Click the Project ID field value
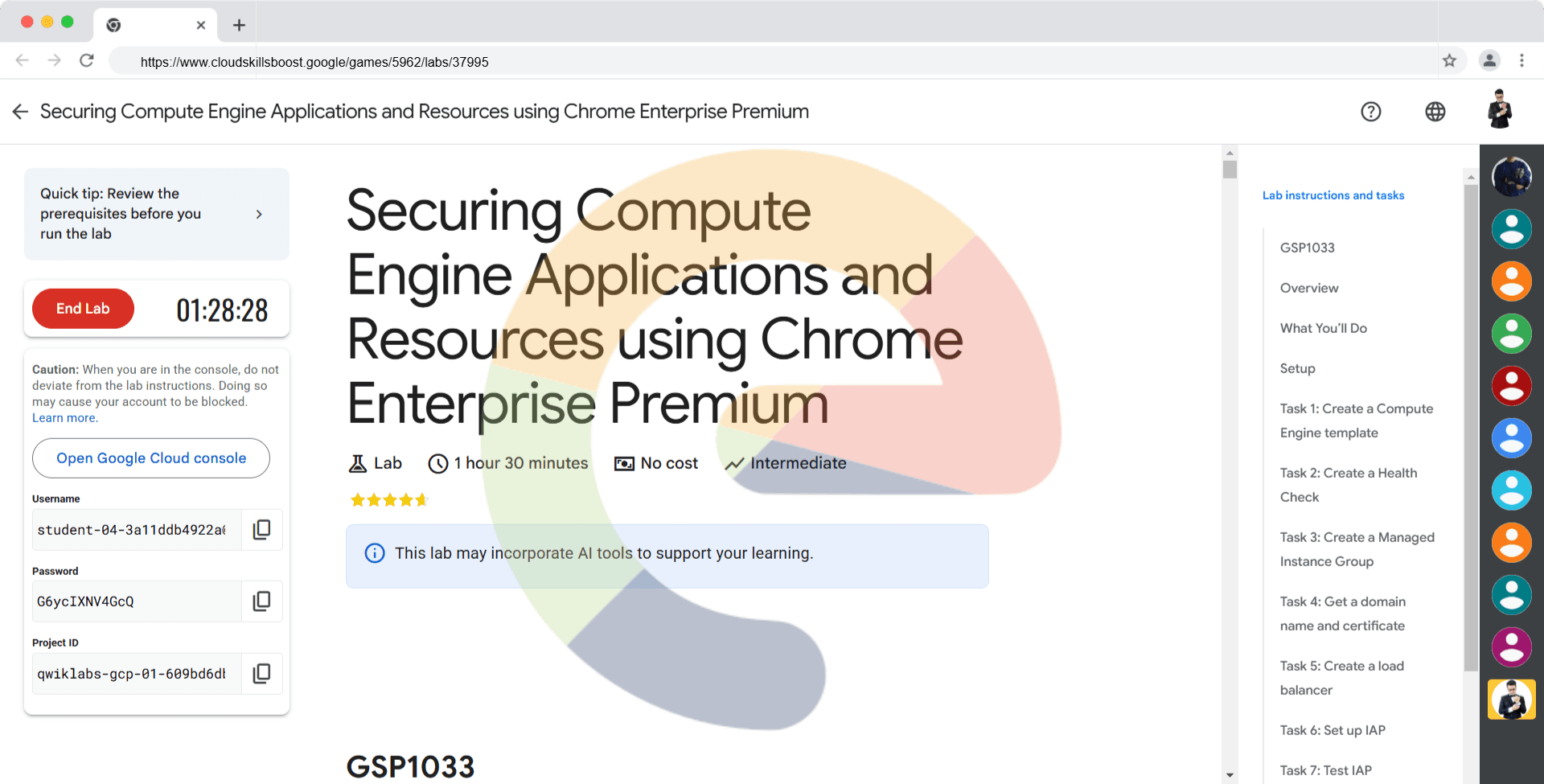Screen dimensions: 1544x784 pos(137,674)
